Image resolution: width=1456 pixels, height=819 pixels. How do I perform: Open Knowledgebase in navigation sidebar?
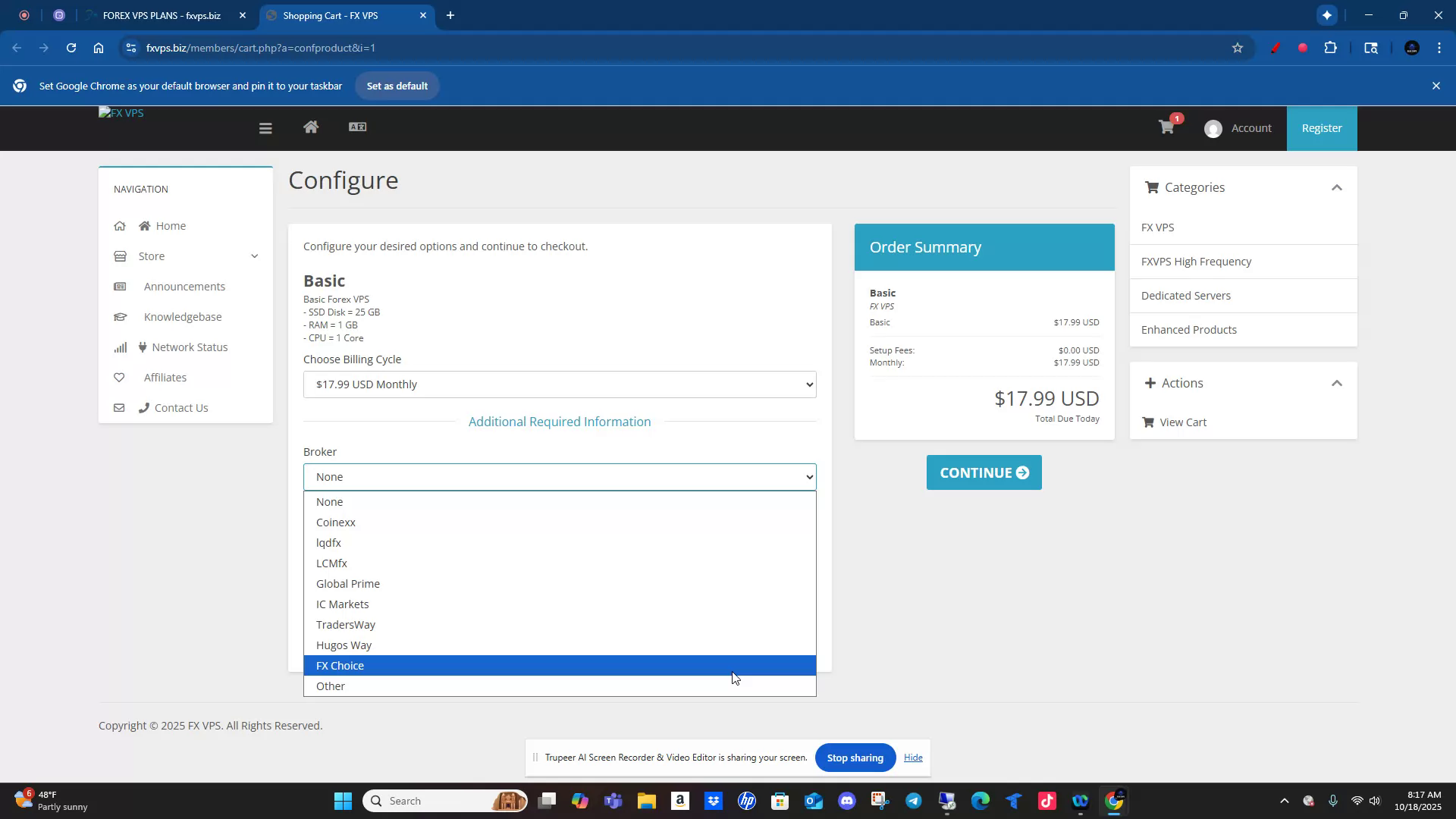[x=183, y=317]
